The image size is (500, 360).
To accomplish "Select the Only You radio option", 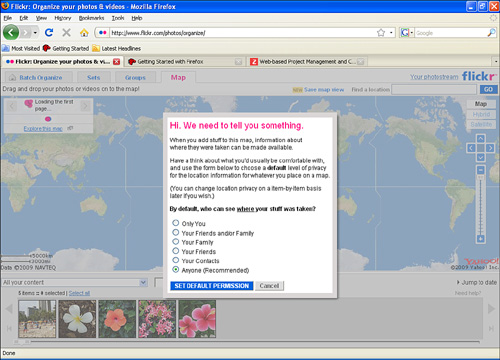I will tap(176, 223).
